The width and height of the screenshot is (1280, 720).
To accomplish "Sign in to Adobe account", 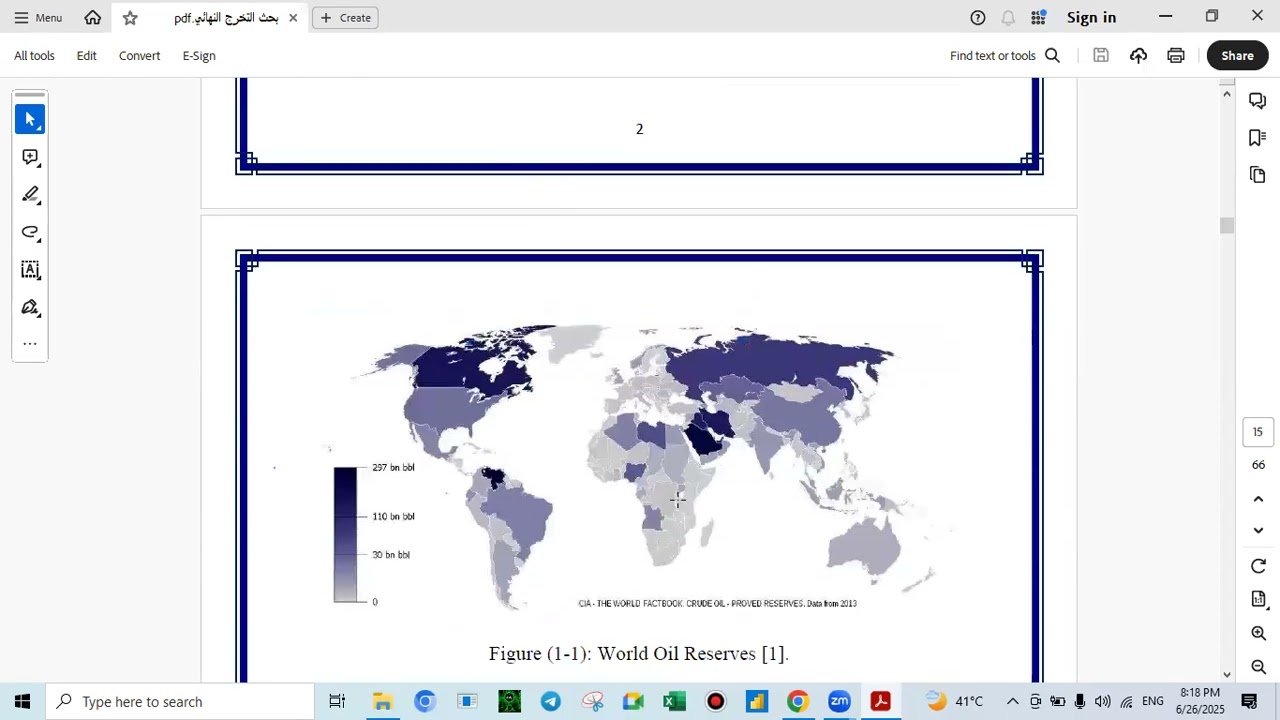I will [x=1091, y=17].
